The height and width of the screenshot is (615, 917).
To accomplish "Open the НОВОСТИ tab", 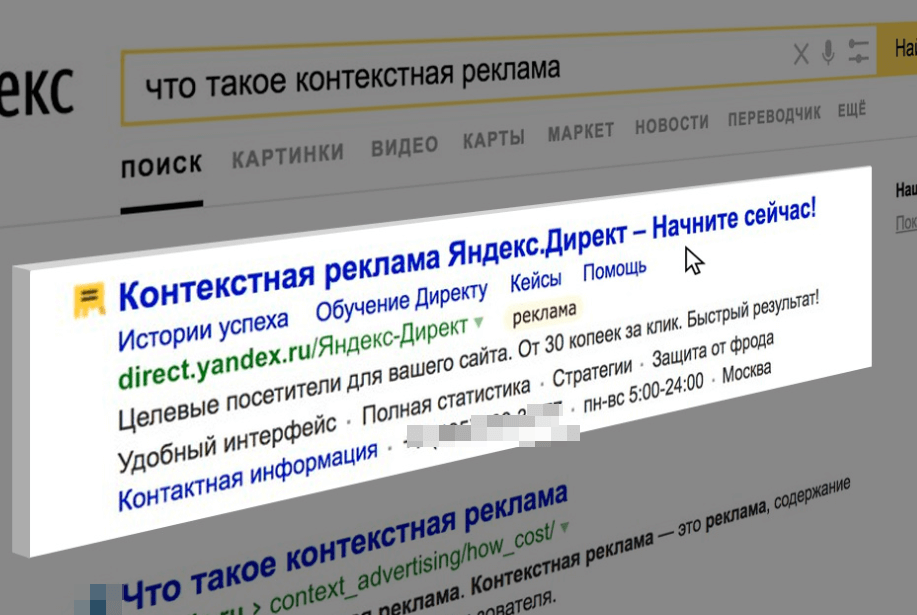I will (672, 124).
